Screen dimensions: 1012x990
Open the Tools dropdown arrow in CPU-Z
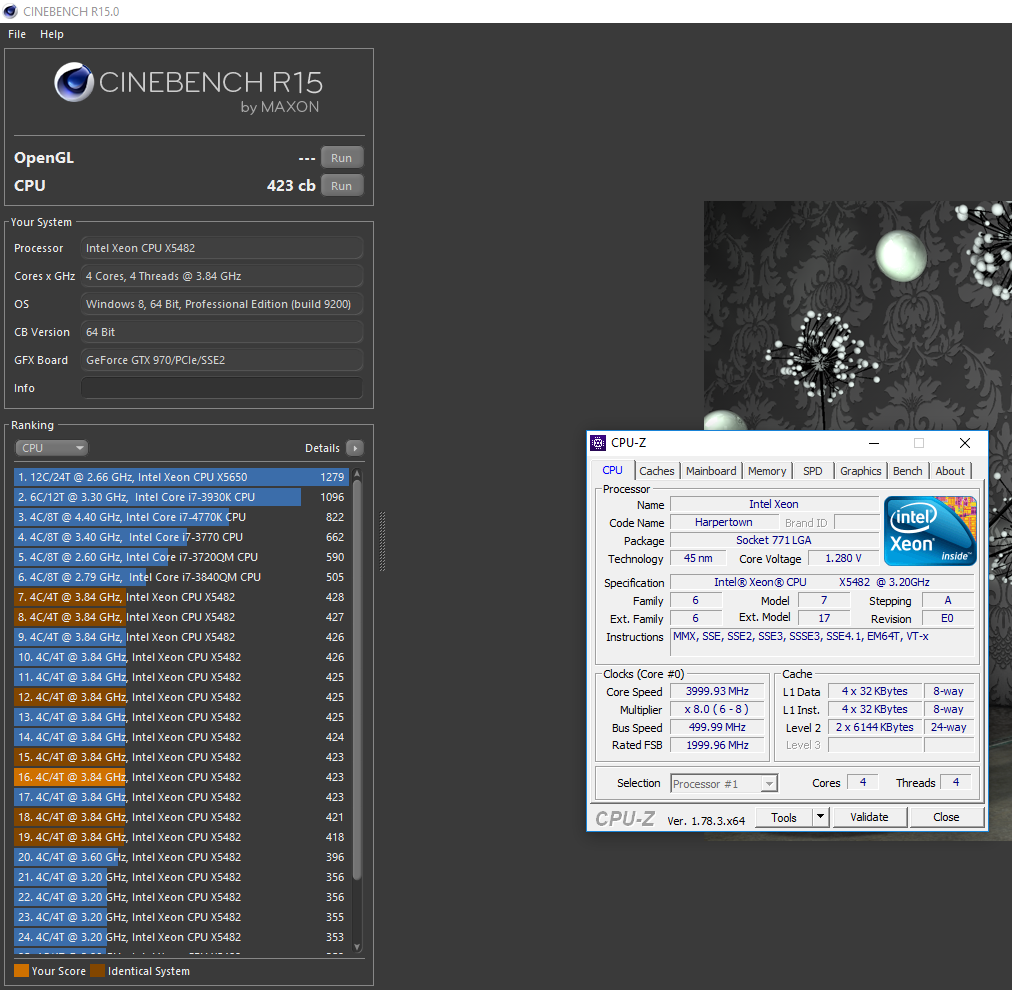pos(820,817)
